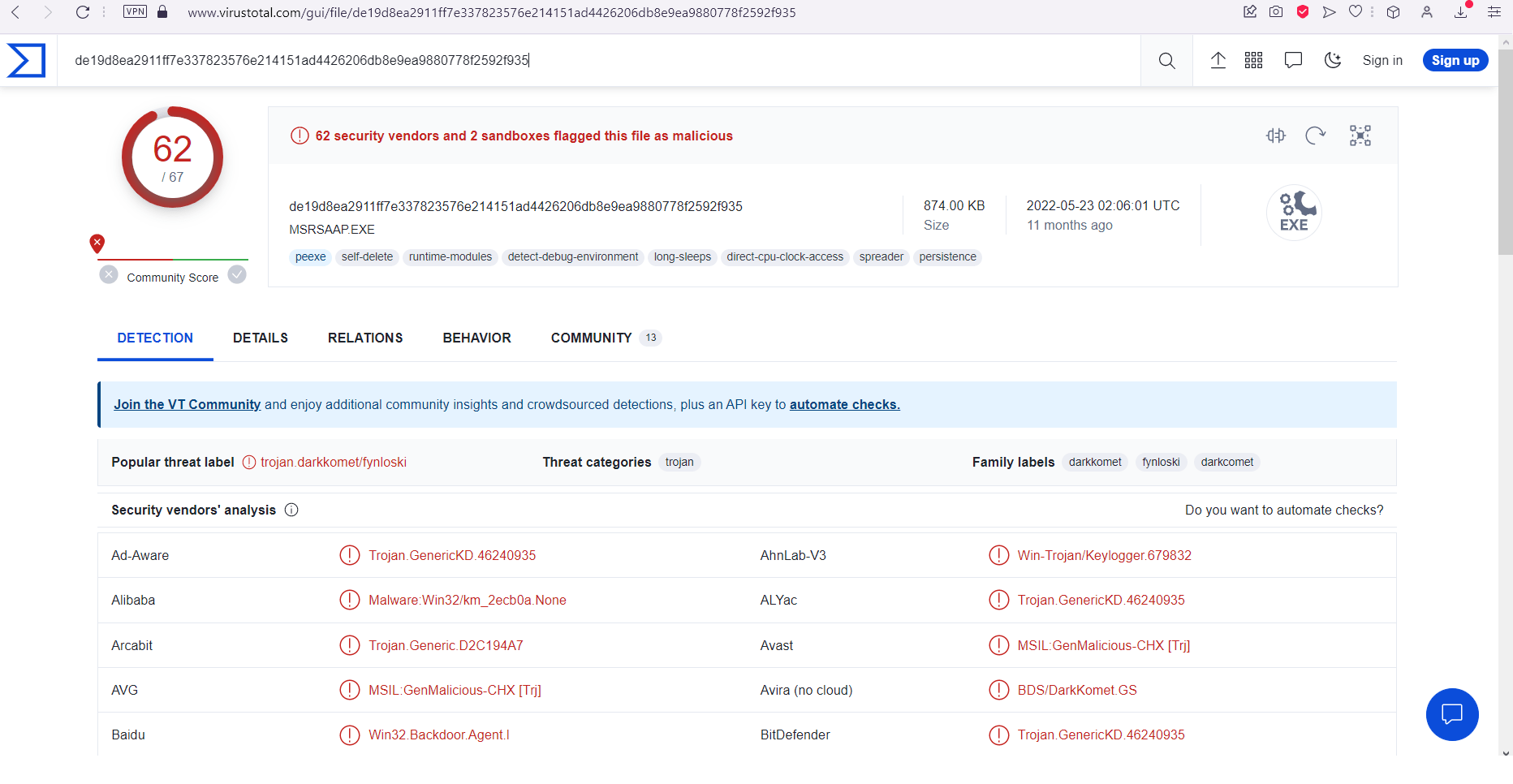Open the apps grid menu icon
The height and width of the screenshot is (784, 1513).
point(1253,61)
